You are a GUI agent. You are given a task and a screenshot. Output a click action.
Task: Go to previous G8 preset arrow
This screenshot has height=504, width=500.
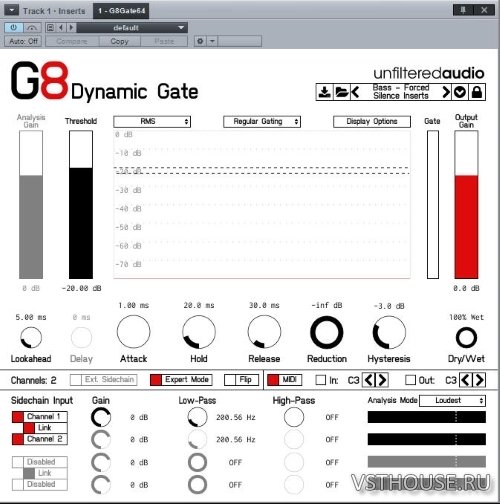click(355, 92)
